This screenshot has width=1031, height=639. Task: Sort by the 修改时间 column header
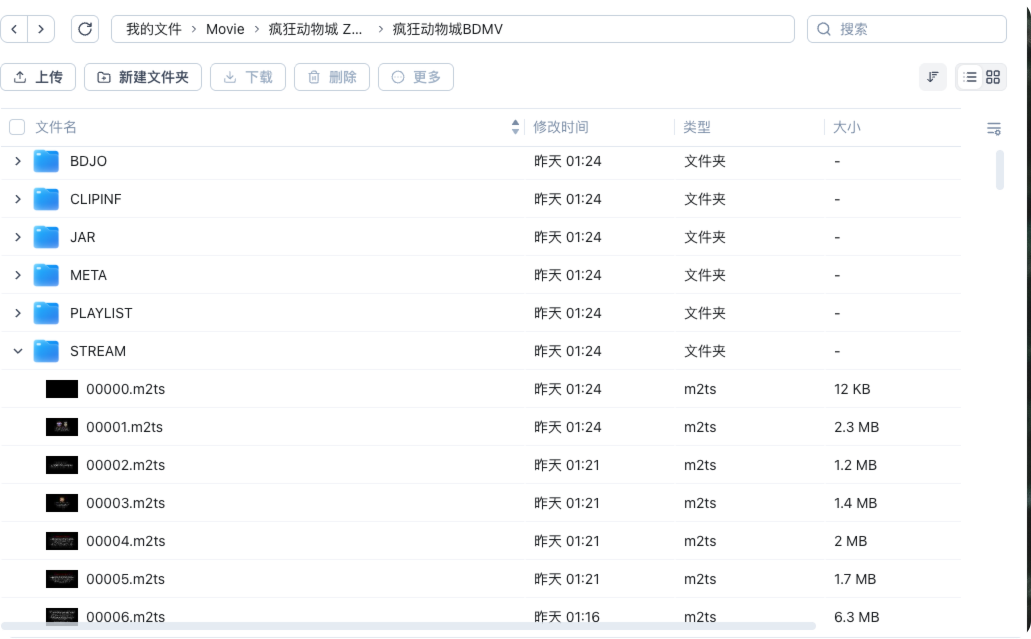click(561, 127)
